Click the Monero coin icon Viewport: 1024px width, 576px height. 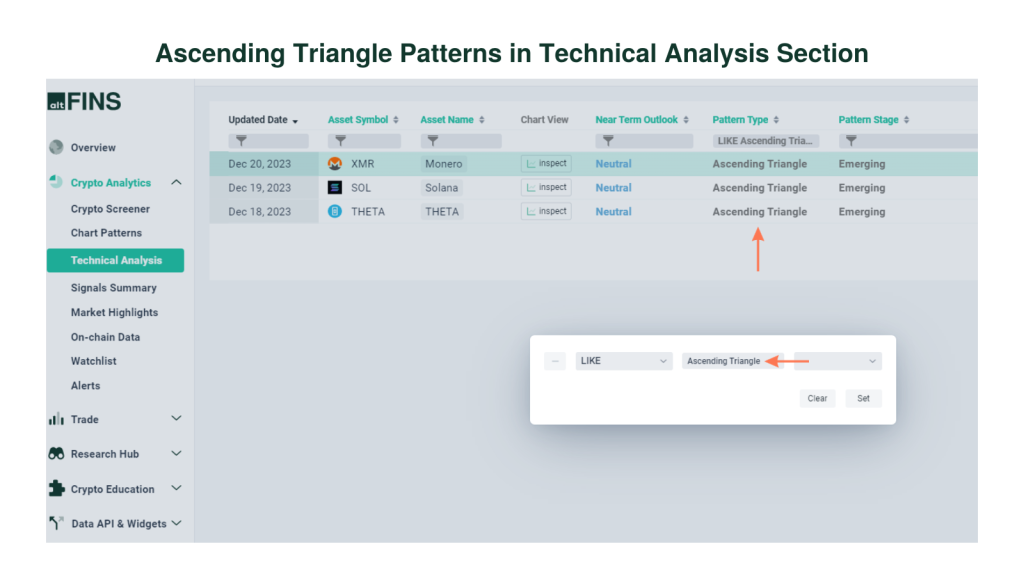point(335,163)
